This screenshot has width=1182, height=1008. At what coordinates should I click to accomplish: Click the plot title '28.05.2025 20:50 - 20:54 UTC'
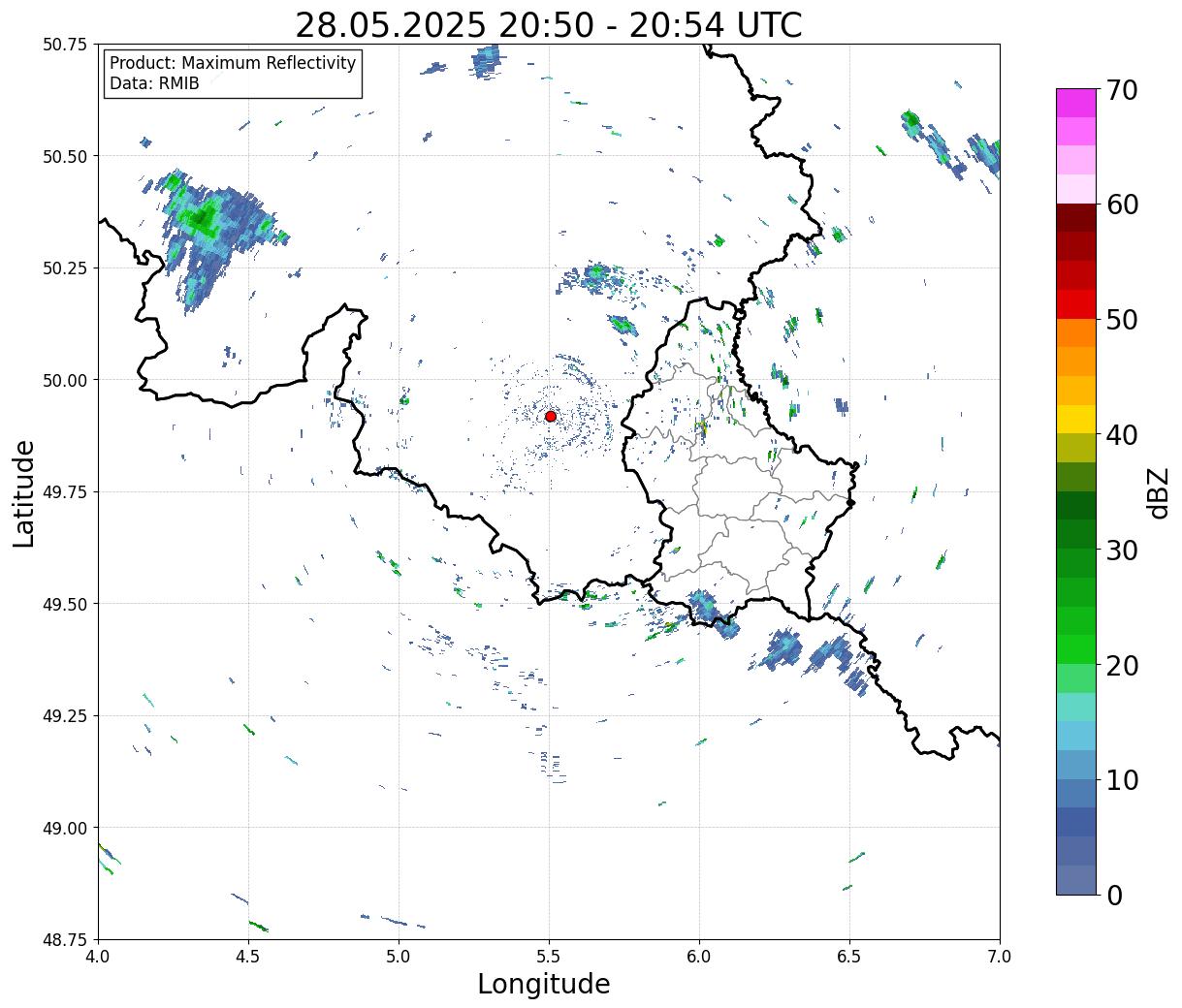(549, 25)
